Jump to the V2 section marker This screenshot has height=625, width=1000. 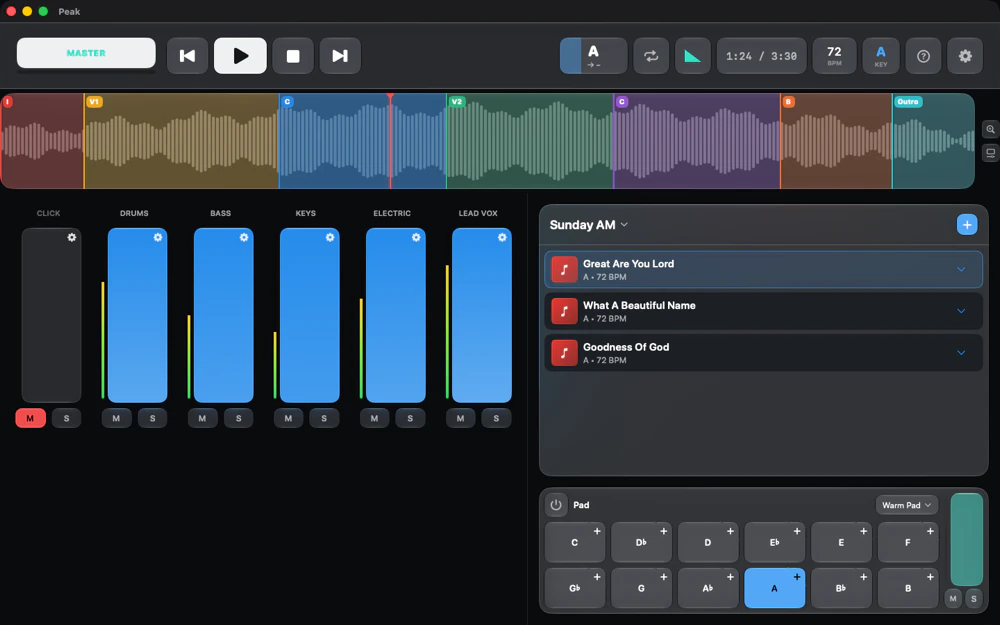coord(457,101)
